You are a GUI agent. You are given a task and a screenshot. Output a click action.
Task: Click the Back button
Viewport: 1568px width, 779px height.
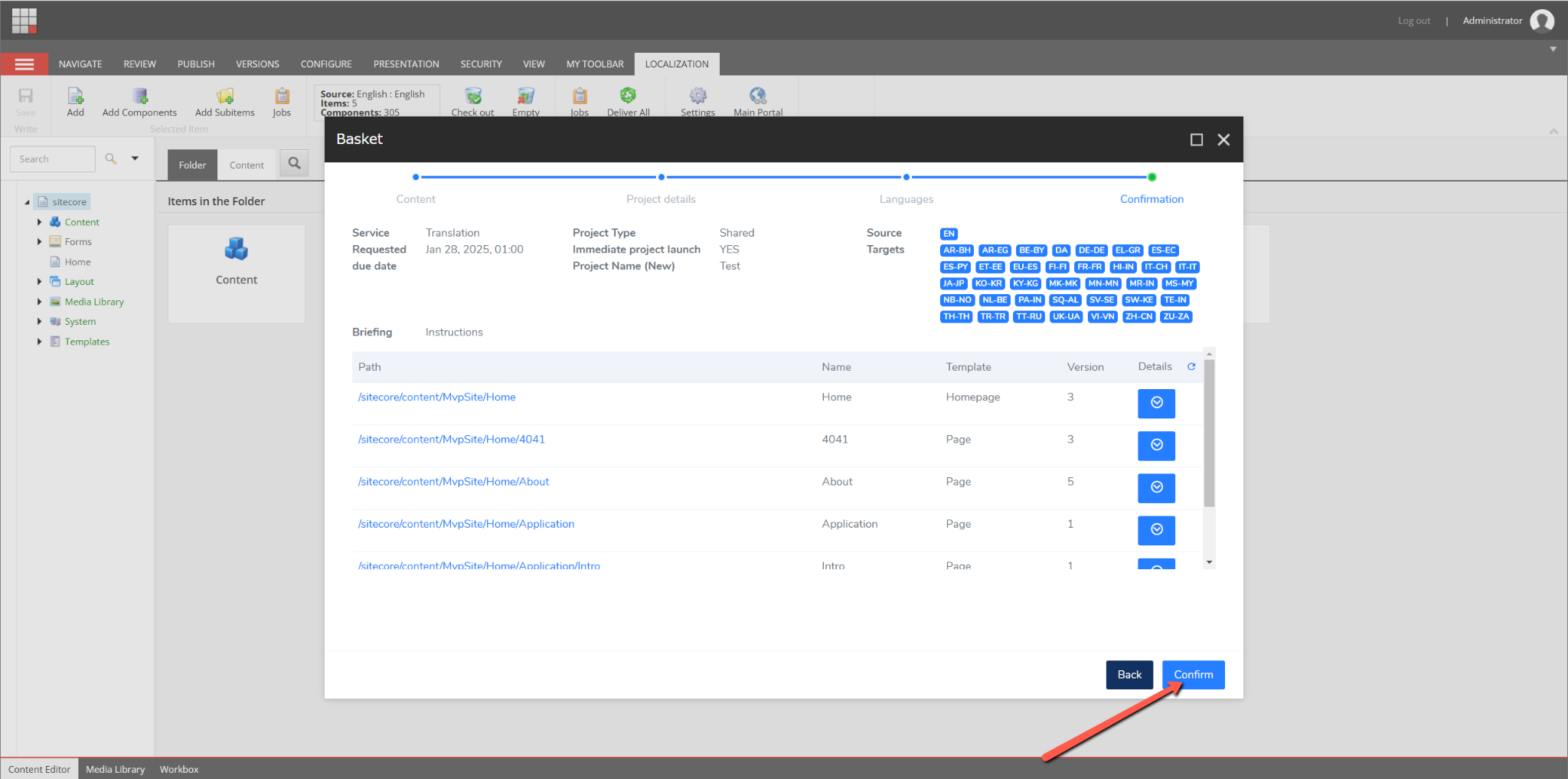[x=1129, y=675]
